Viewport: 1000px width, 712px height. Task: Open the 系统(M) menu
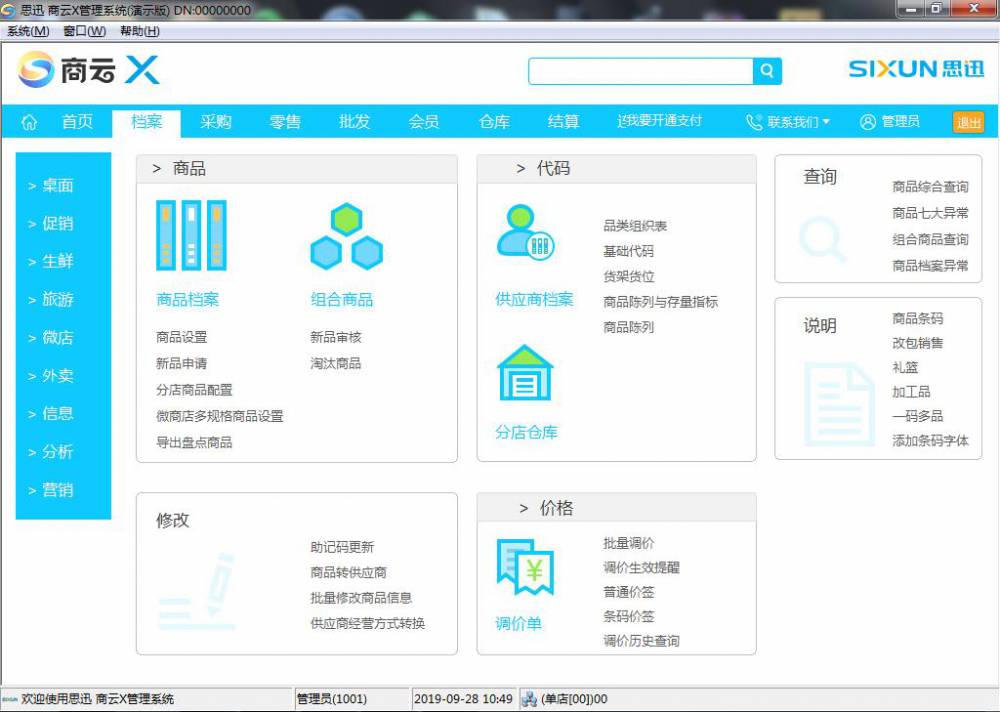click(x=27, y=31)
